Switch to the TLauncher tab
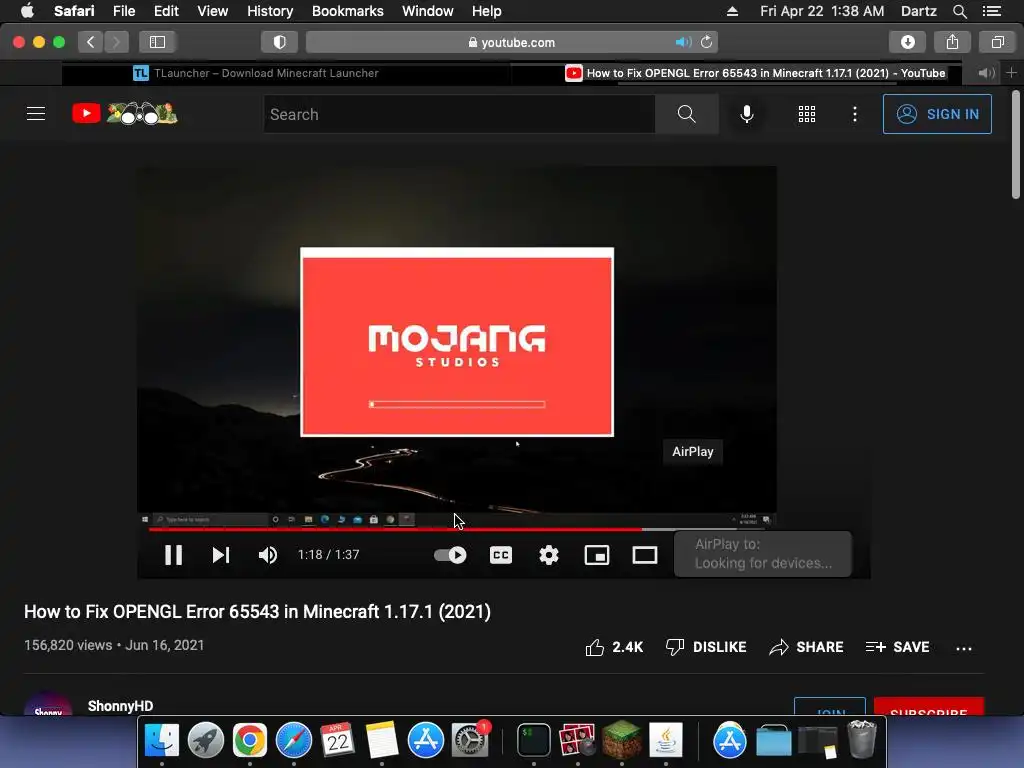 [x=255, y=73]
